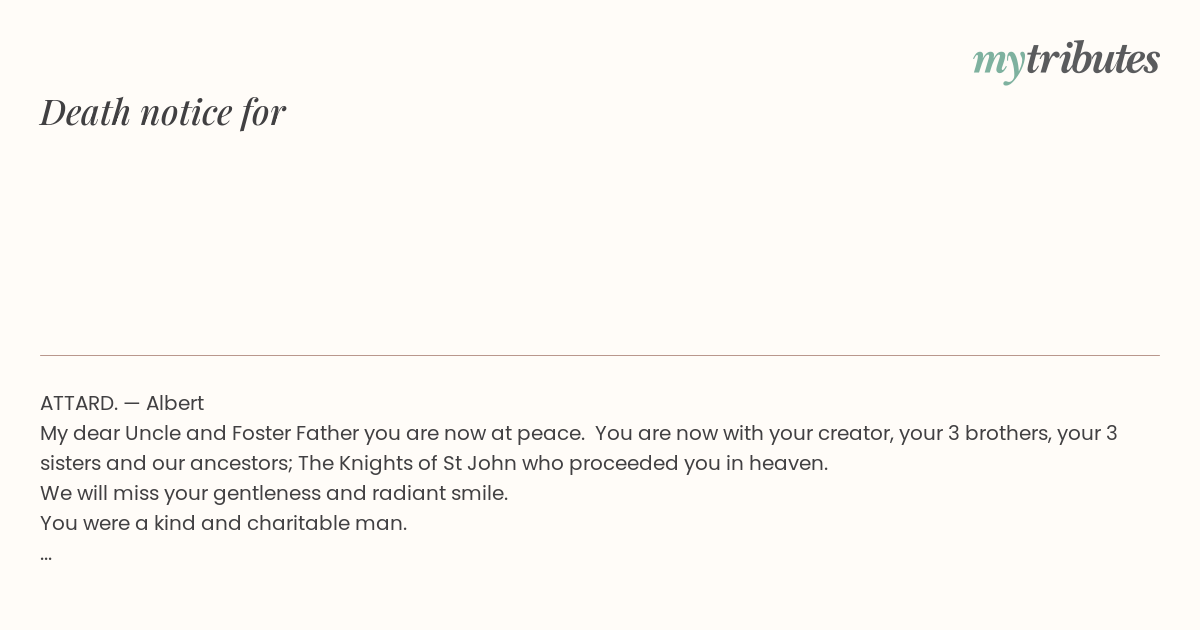Click the phrase "sisters and our ancestors"
The image size is (1200, 630).
[165, 463]
